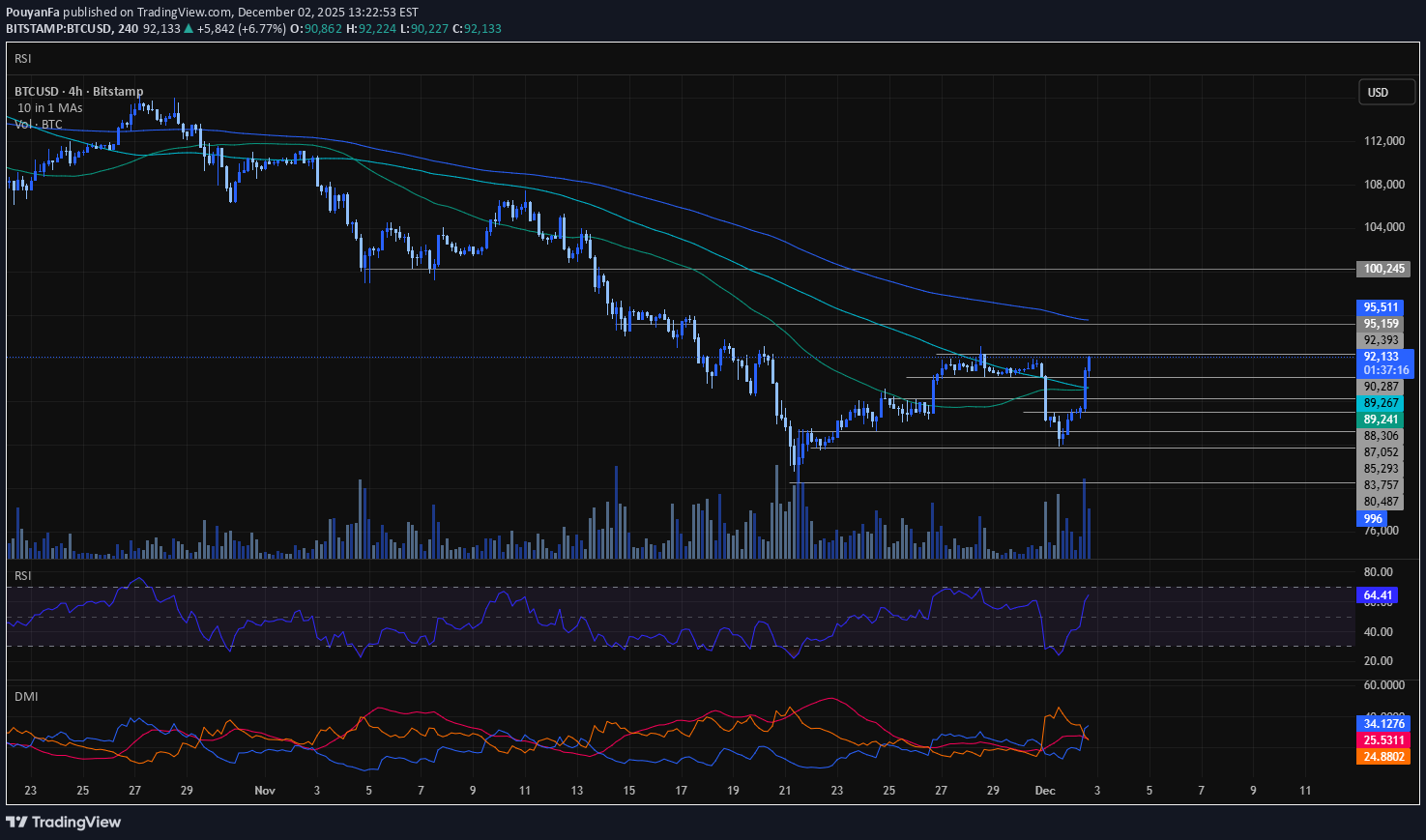Screen dimensions: 1426x840
Task: Click the 996 volume readout label
Action: coord(1372,518)
